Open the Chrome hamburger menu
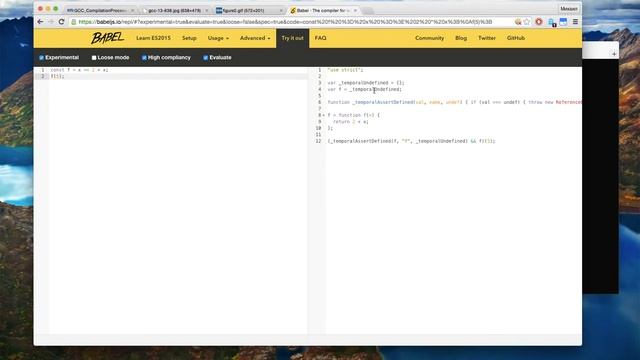 coord(575,22)
